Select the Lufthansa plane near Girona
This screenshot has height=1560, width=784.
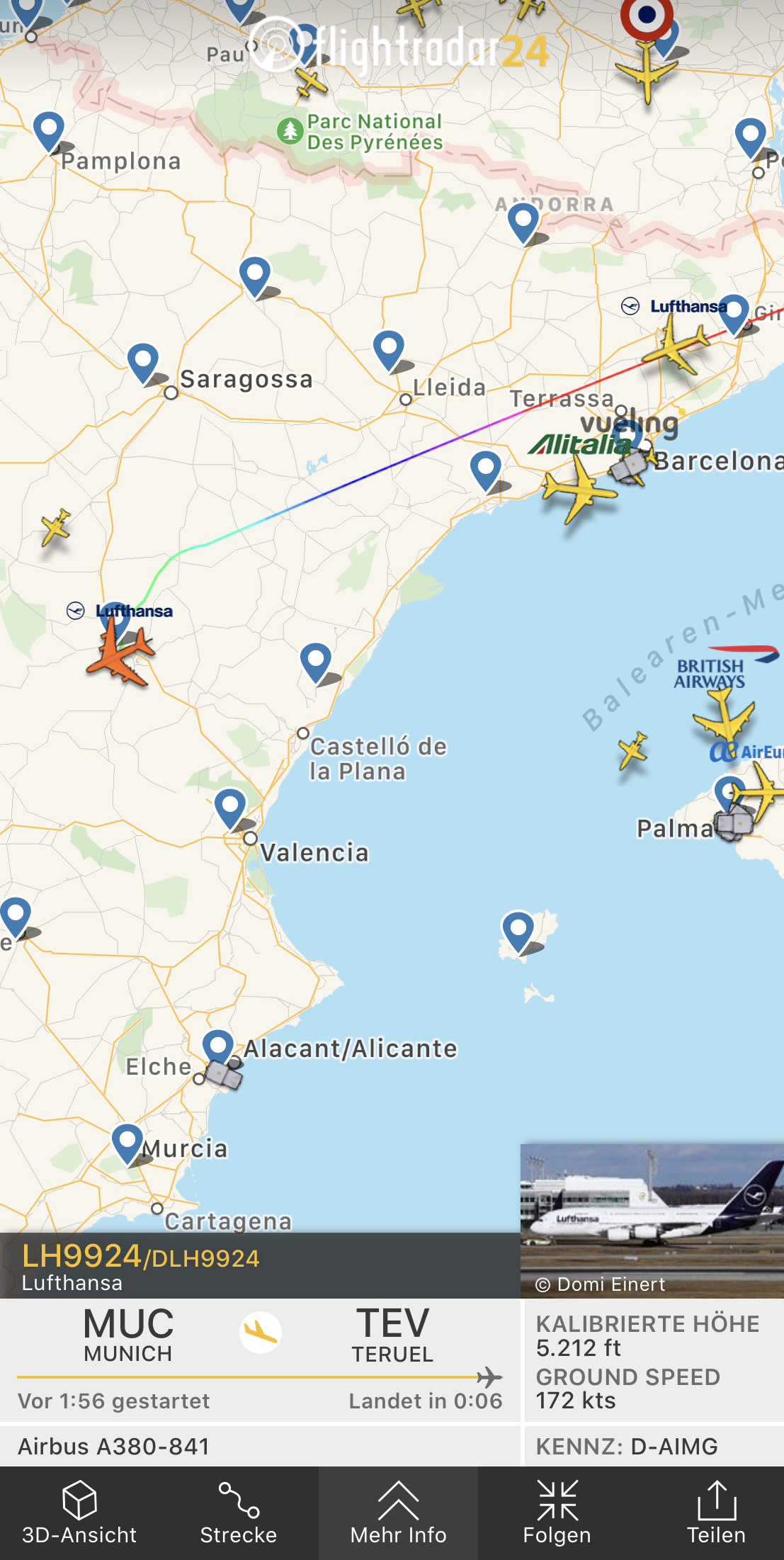point(675,345)
